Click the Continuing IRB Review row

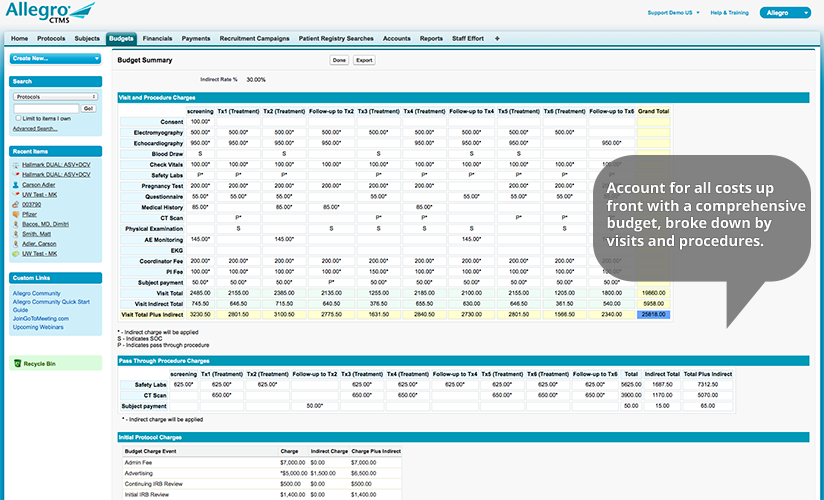[x=261, y=484]
